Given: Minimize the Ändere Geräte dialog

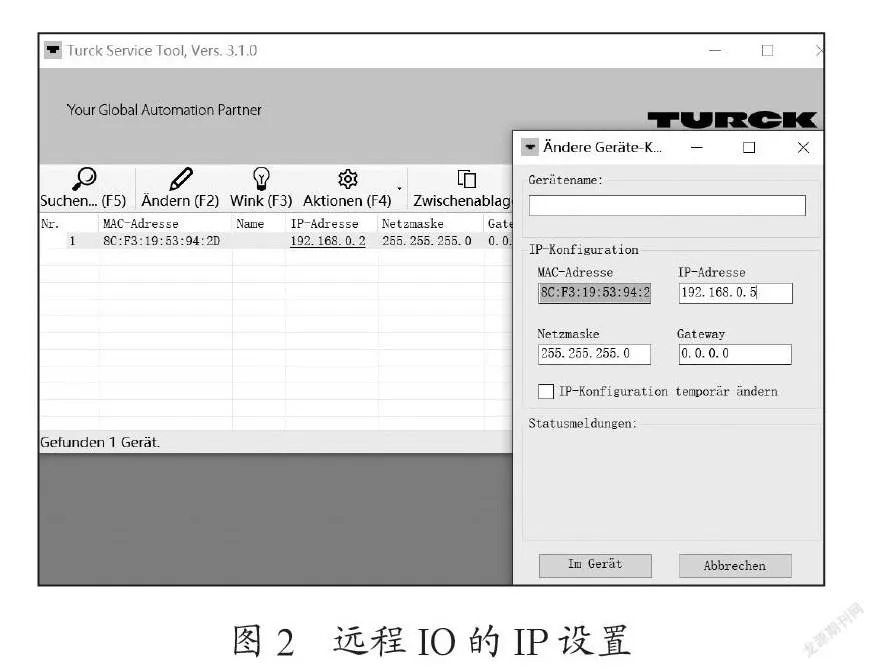Looking at the screenshot, I should (x=696, y=147).
